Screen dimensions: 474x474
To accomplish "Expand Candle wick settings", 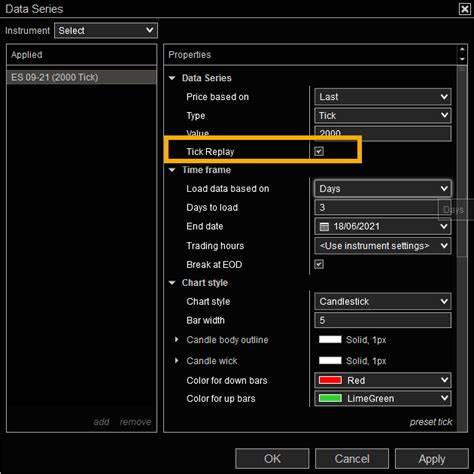I will (177, 361).
